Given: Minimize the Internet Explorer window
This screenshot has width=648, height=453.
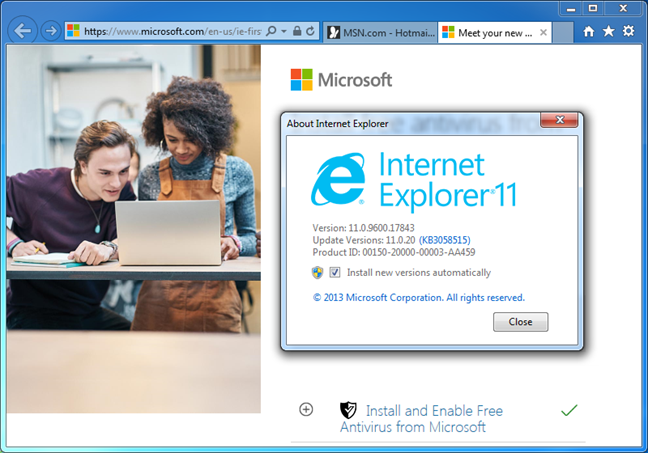Looking at the screenshot, I should [x=571, y=8].
